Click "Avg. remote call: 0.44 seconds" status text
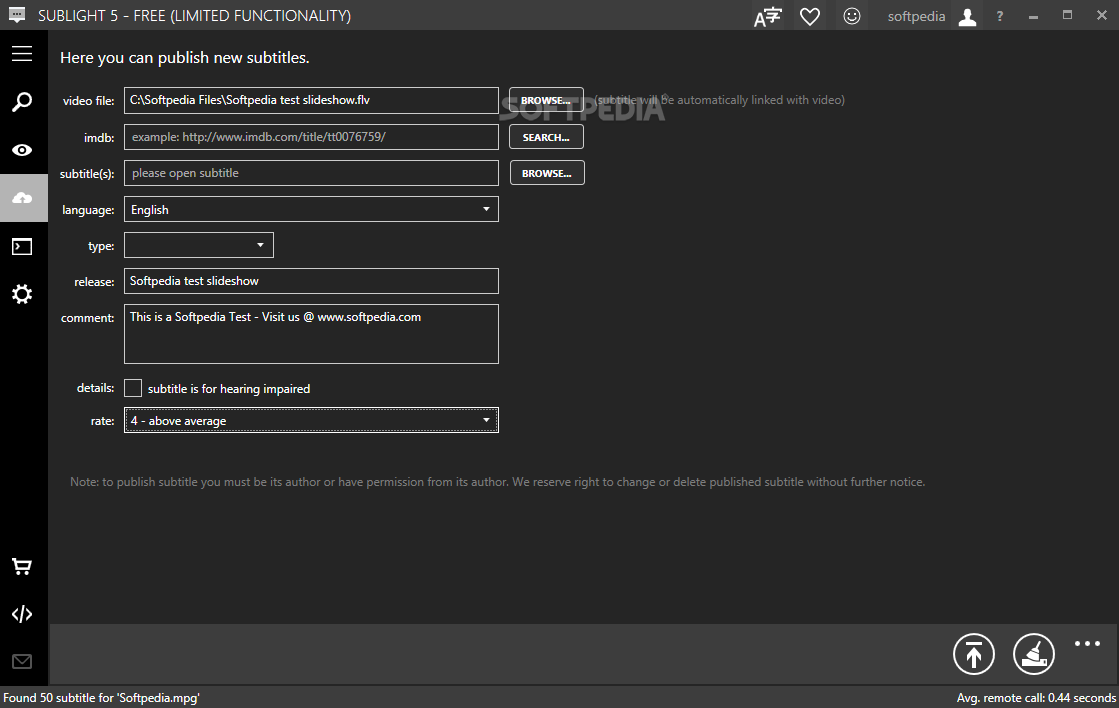This screenshot has height=708, width=1119. click(x=1036, y=698)
